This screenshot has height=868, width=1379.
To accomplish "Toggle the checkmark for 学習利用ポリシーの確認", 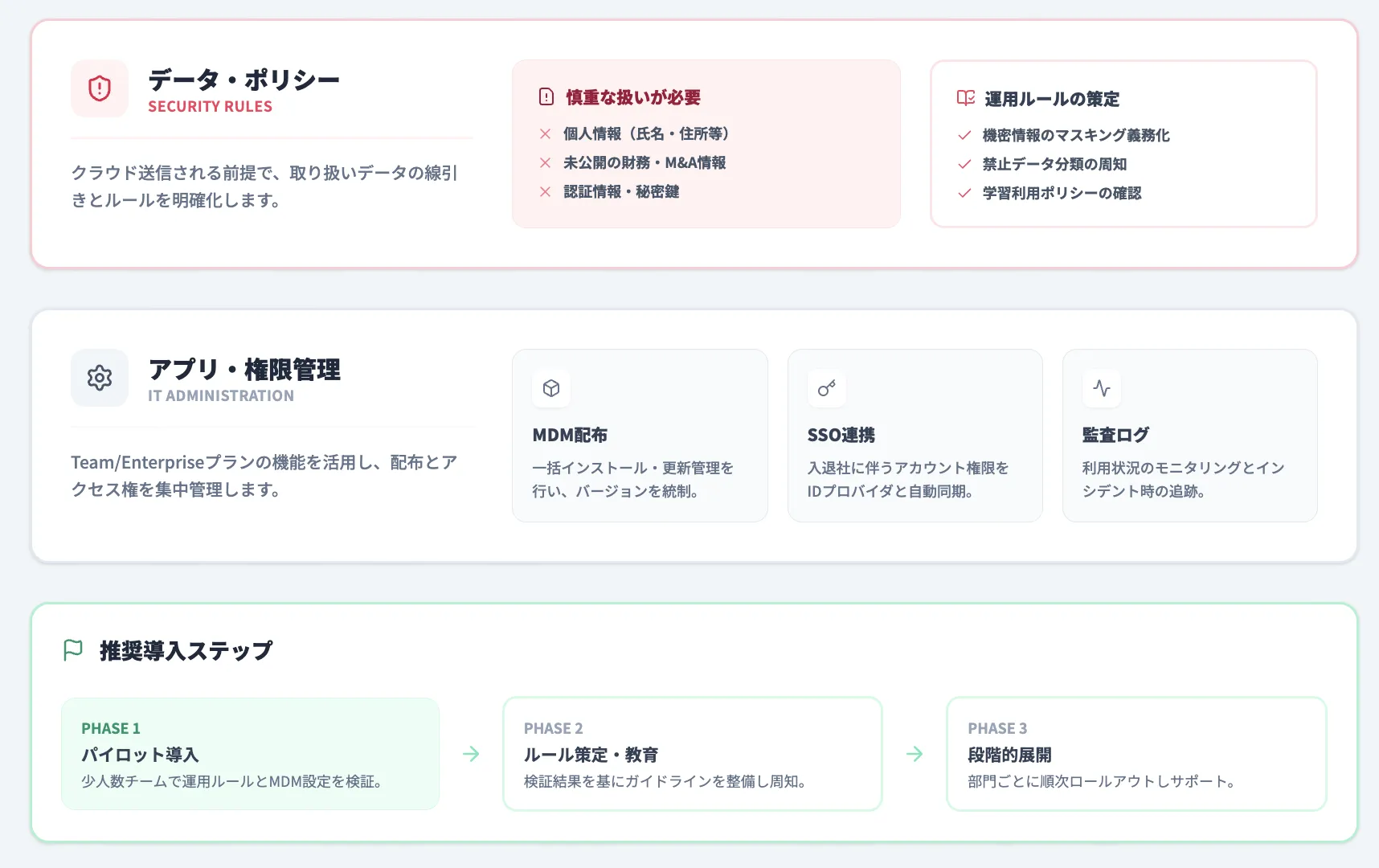I will pos(963,194).
